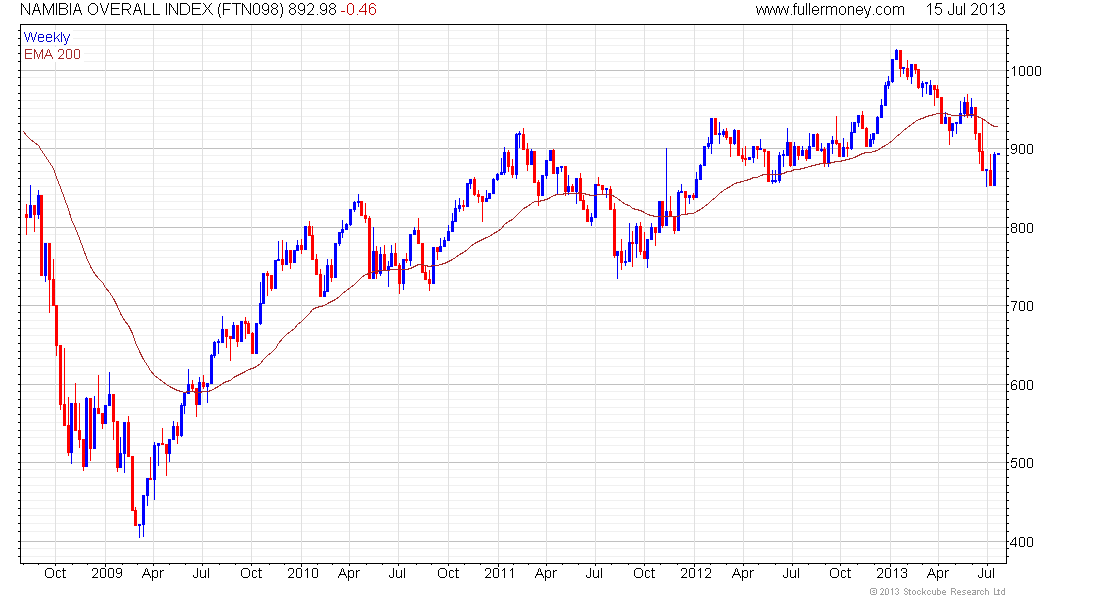This screenshot has height=600, width=1100.
Task: Click the 1000 price level on axis
Action: coord(1026,71)
